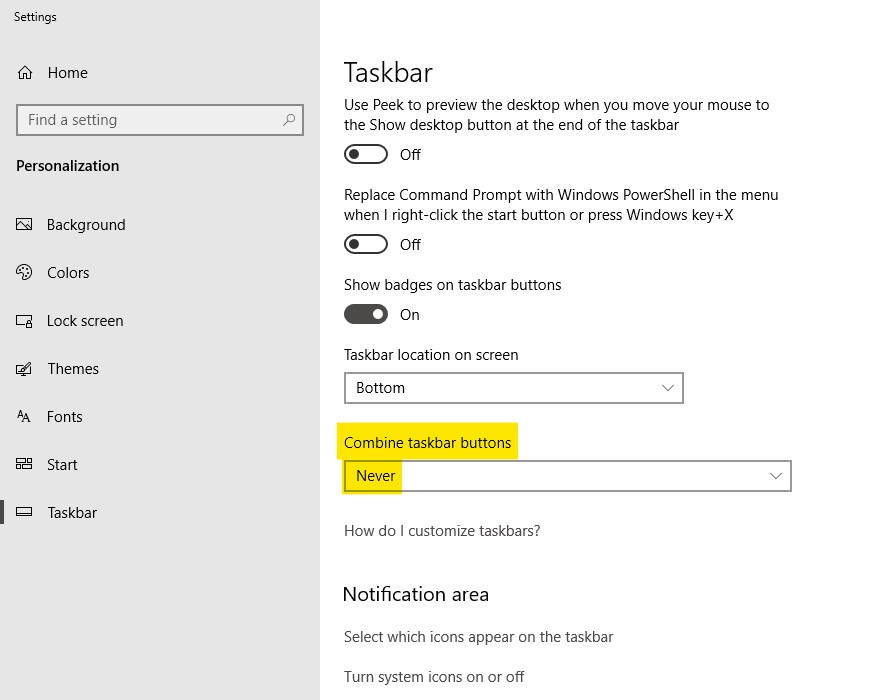Click the Start settings icon

pyautogui.click(x=25, y=465)
